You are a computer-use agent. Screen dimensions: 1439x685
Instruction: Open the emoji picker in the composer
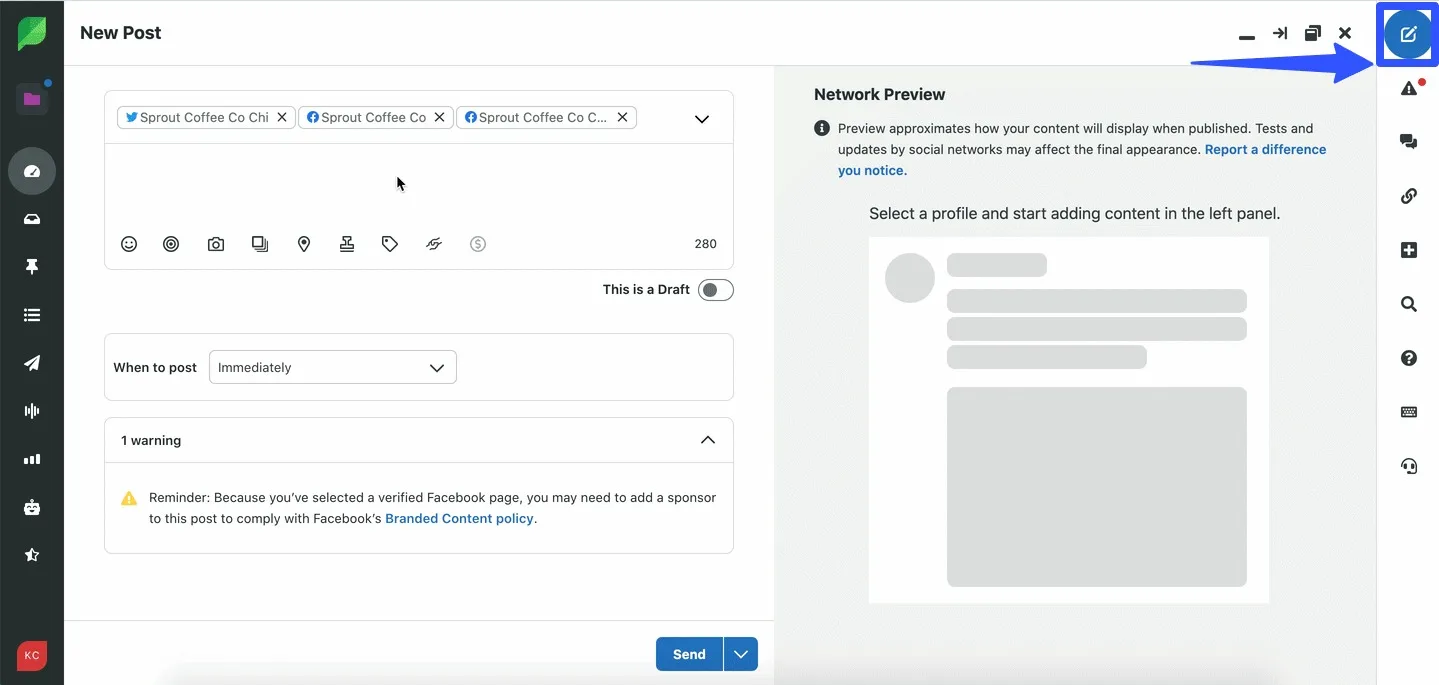[128, 243]
